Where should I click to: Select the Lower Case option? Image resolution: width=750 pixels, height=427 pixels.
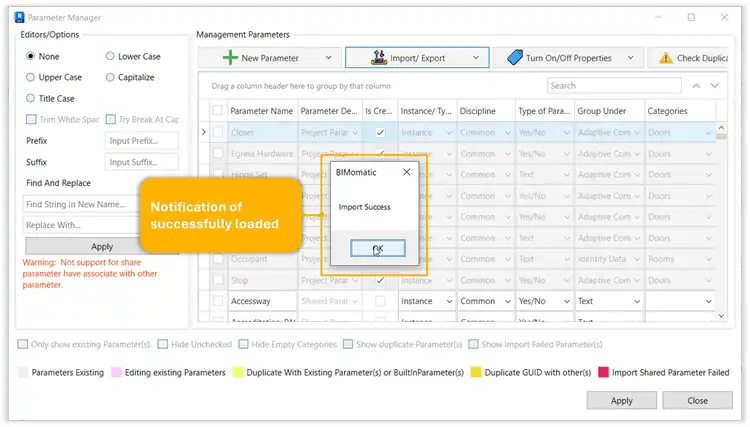pos(110,56)
